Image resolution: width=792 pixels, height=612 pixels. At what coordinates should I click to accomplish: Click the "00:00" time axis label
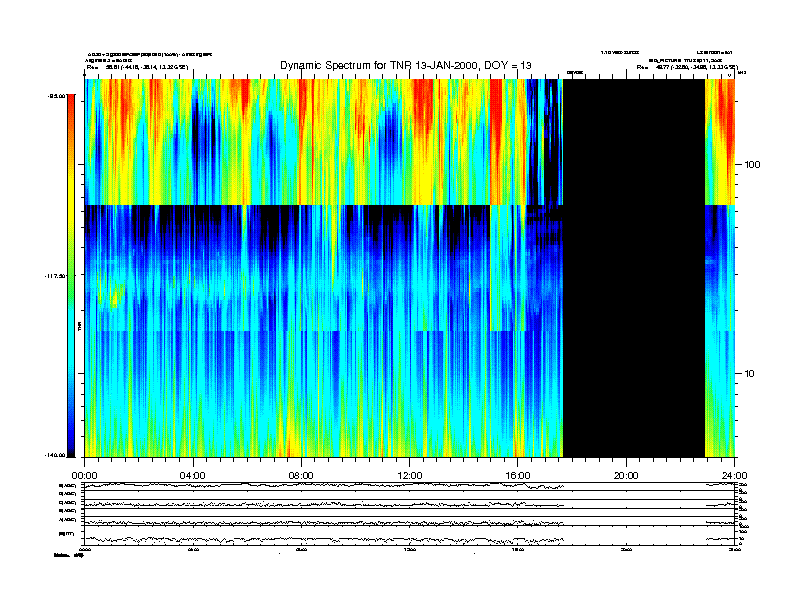pos(84,476)
